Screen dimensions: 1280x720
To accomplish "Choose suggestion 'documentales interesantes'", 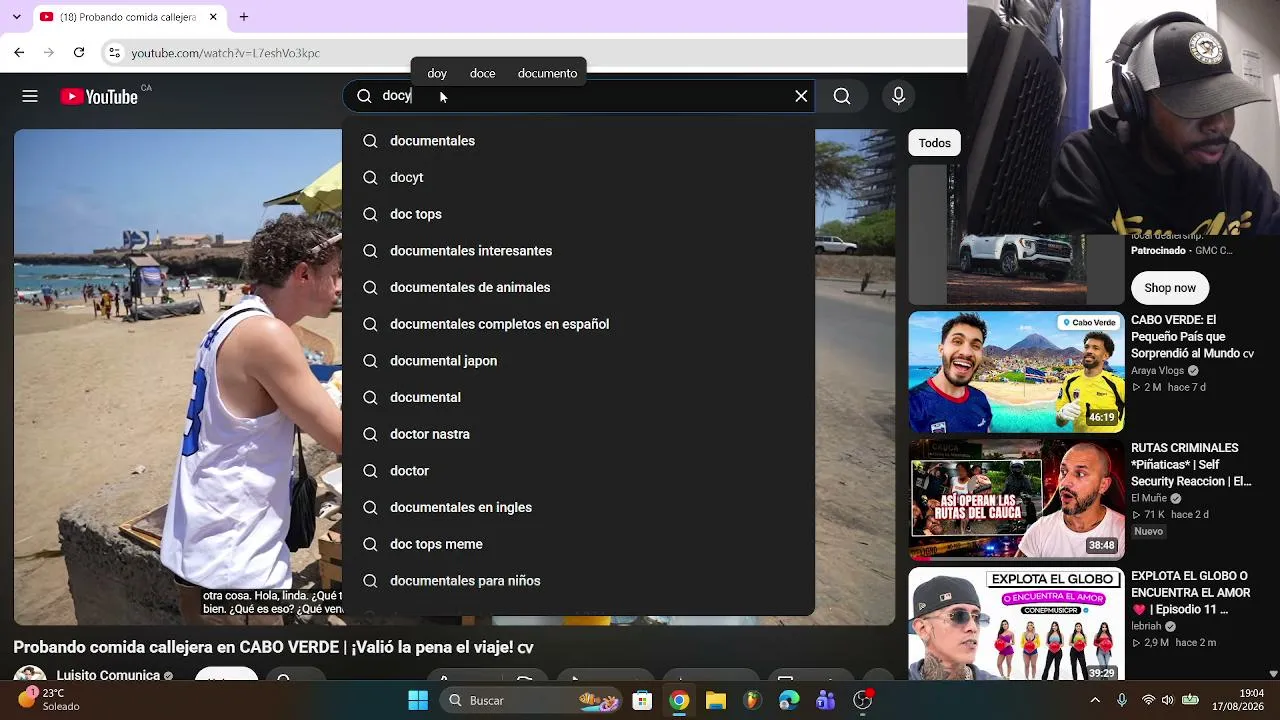I will [578, 251].
